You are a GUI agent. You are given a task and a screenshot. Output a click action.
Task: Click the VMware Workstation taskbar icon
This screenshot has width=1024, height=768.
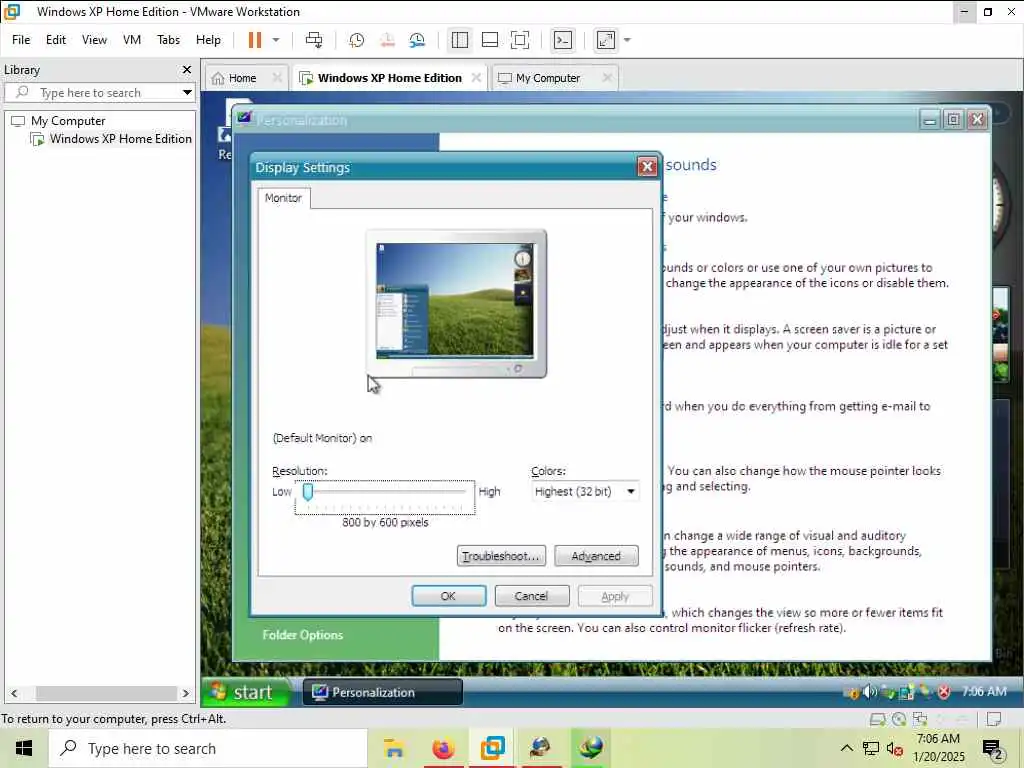coord(492,748)
